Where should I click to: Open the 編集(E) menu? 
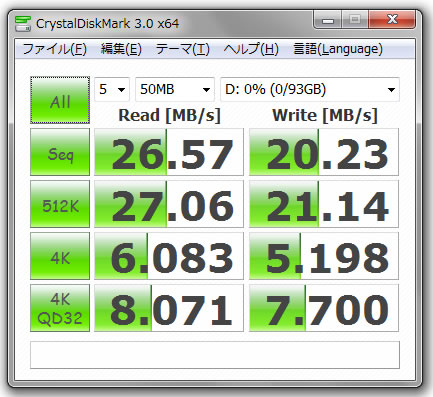coord(121,49)
